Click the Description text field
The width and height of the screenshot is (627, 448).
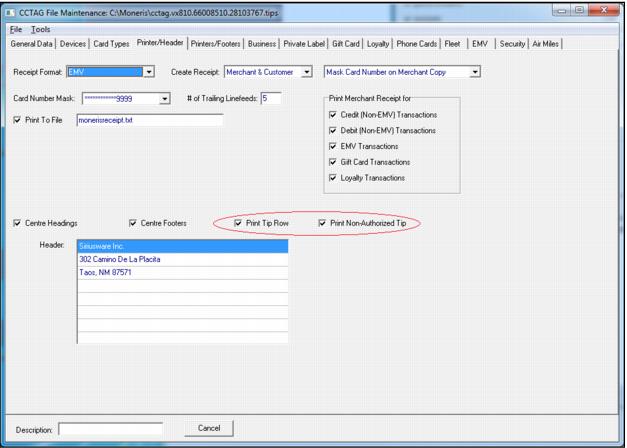[x=110, y=430]
